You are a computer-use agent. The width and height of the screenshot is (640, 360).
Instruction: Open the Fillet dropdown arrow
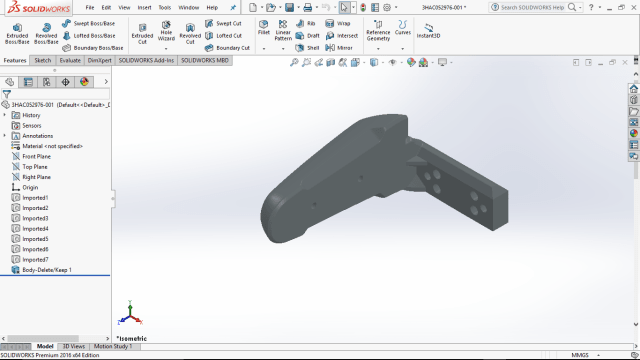pyautogui.click(x=264, y=49)
